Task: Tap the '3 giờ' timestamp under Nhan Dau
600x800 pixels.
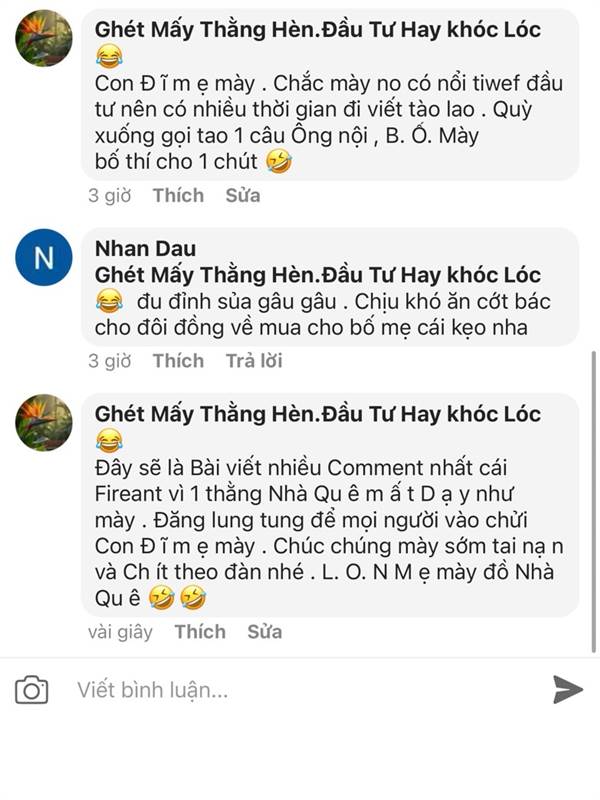Action: pos(110,361)
